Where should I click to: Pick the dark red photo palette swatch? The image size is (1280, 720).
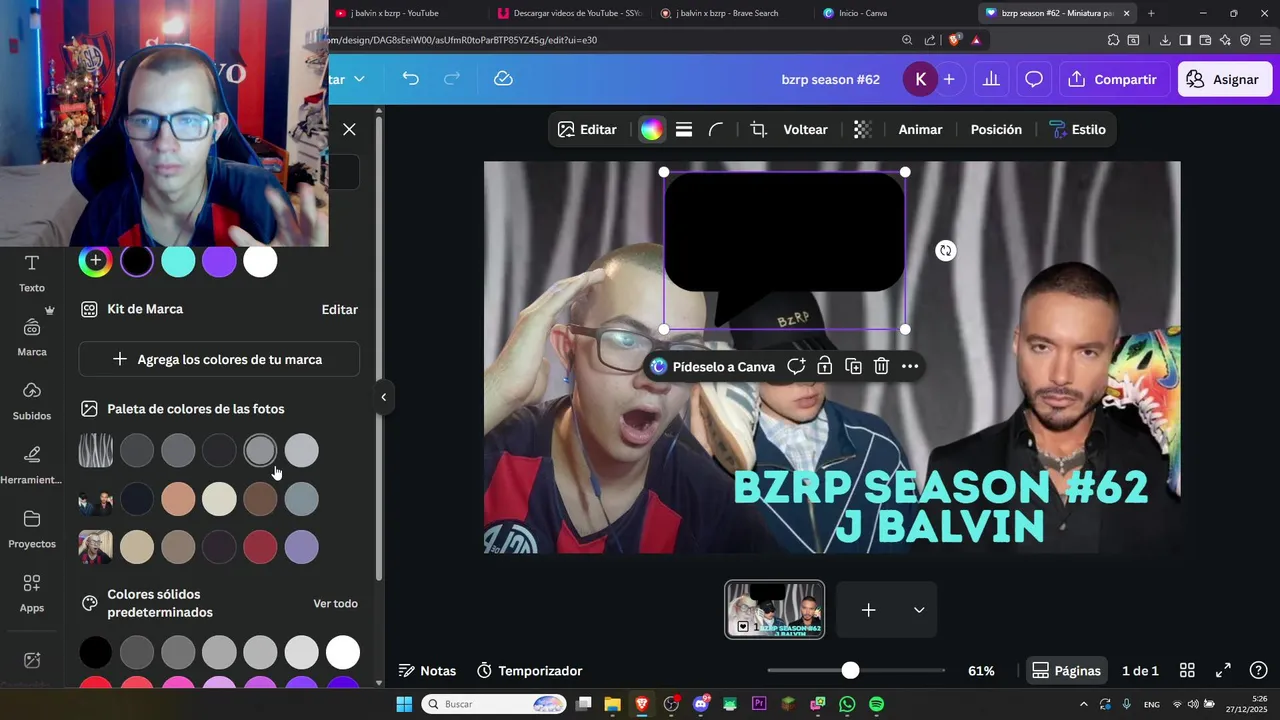260,547
